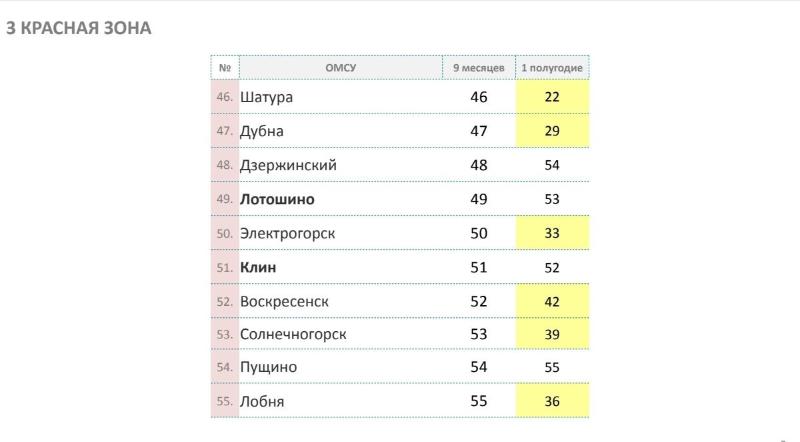This screenshot has height=442, width=800.
Task: Select yellow cell with value 36
Action: [552, 401]
